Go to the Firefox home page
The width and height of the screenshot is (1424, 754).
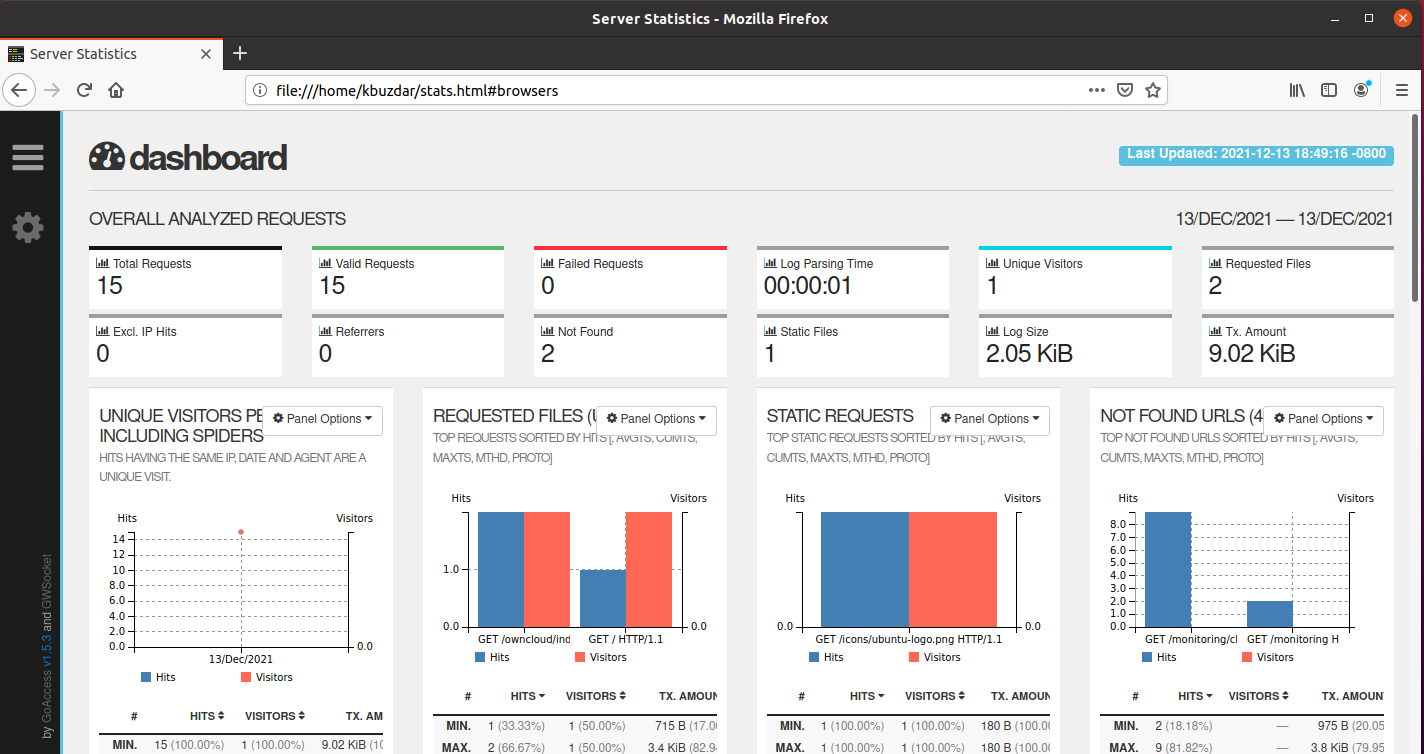[x=116, y=90]
